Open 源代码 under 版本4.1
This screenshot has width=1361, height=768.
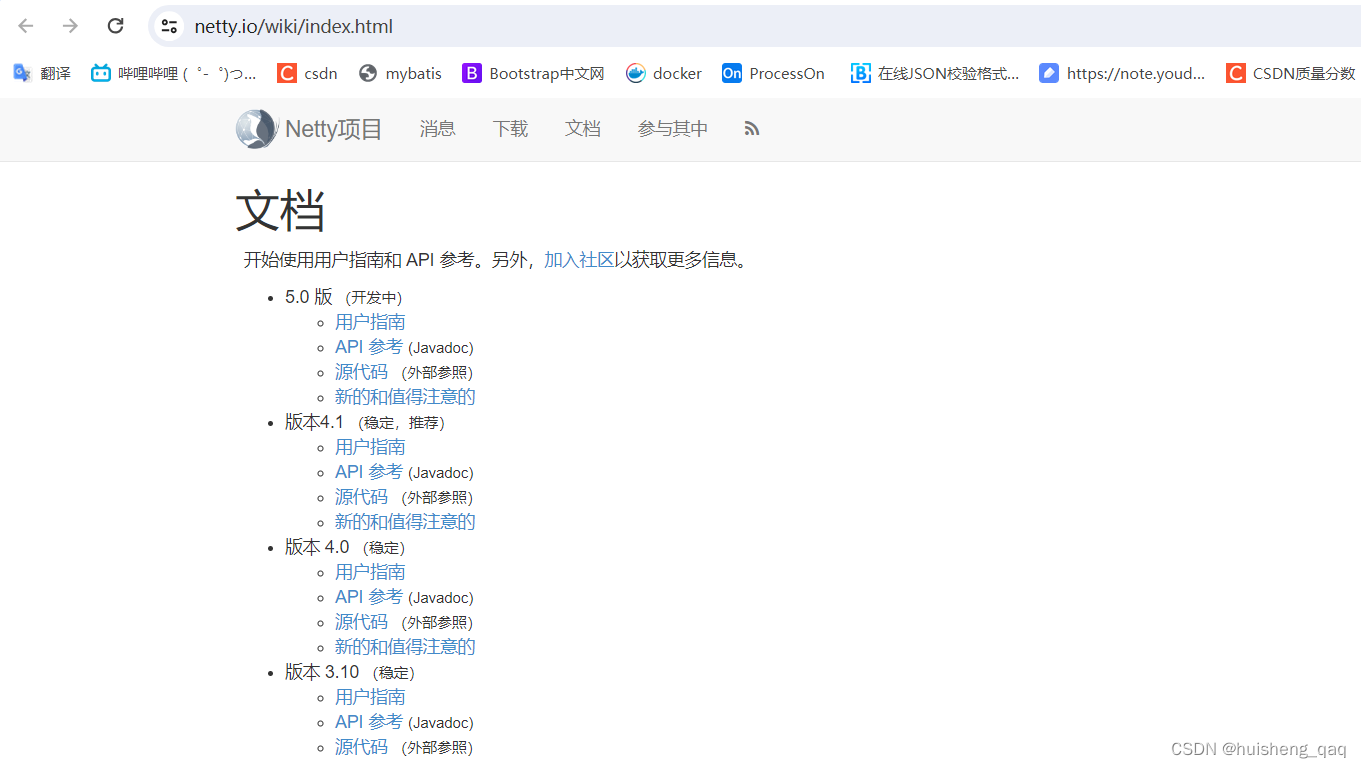(x=361, y=497)
